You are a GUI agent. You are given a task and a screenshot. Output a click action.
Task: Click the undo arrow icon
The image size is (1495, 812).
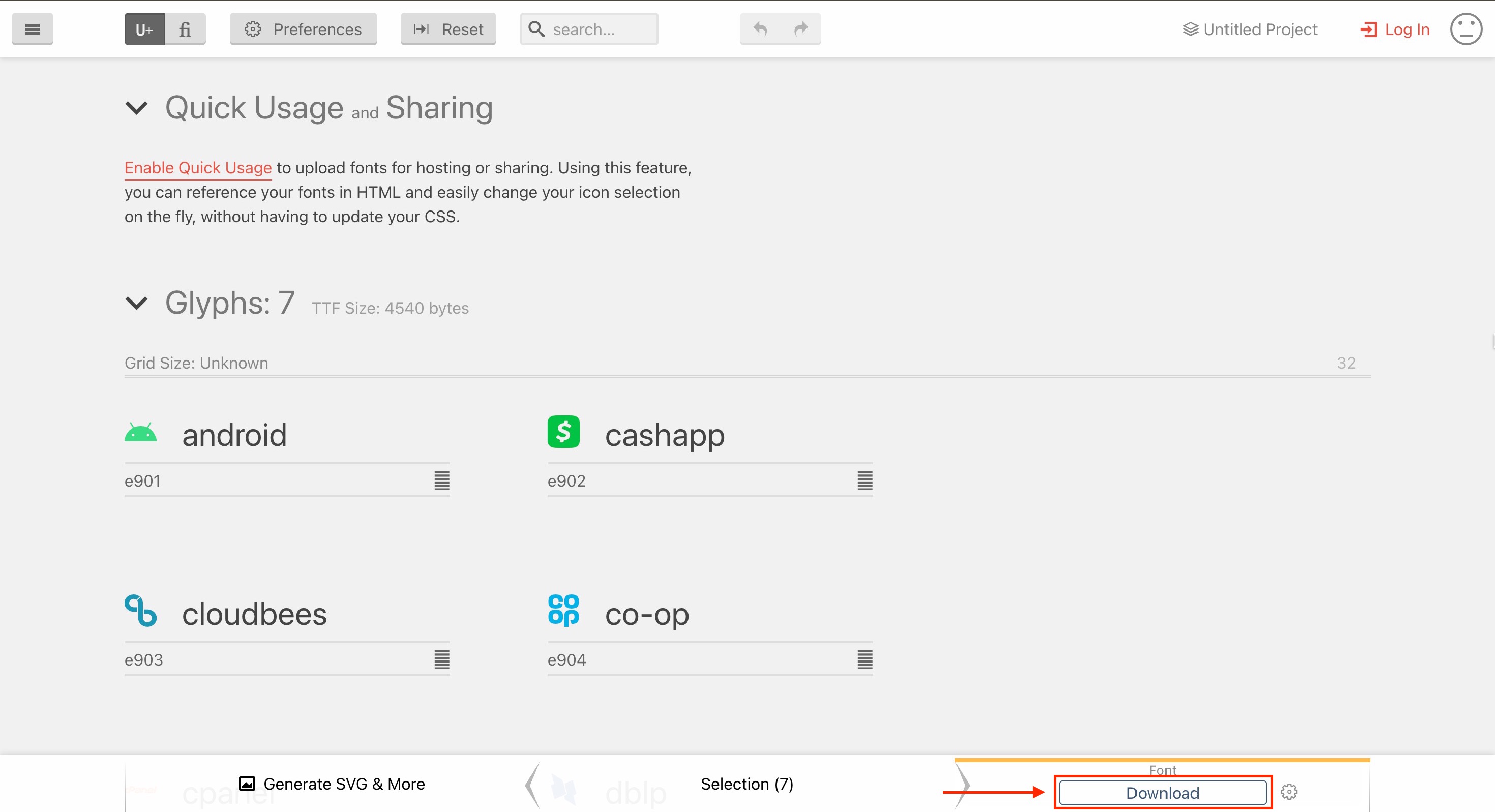pyautogui.click(x=760, y=28)
